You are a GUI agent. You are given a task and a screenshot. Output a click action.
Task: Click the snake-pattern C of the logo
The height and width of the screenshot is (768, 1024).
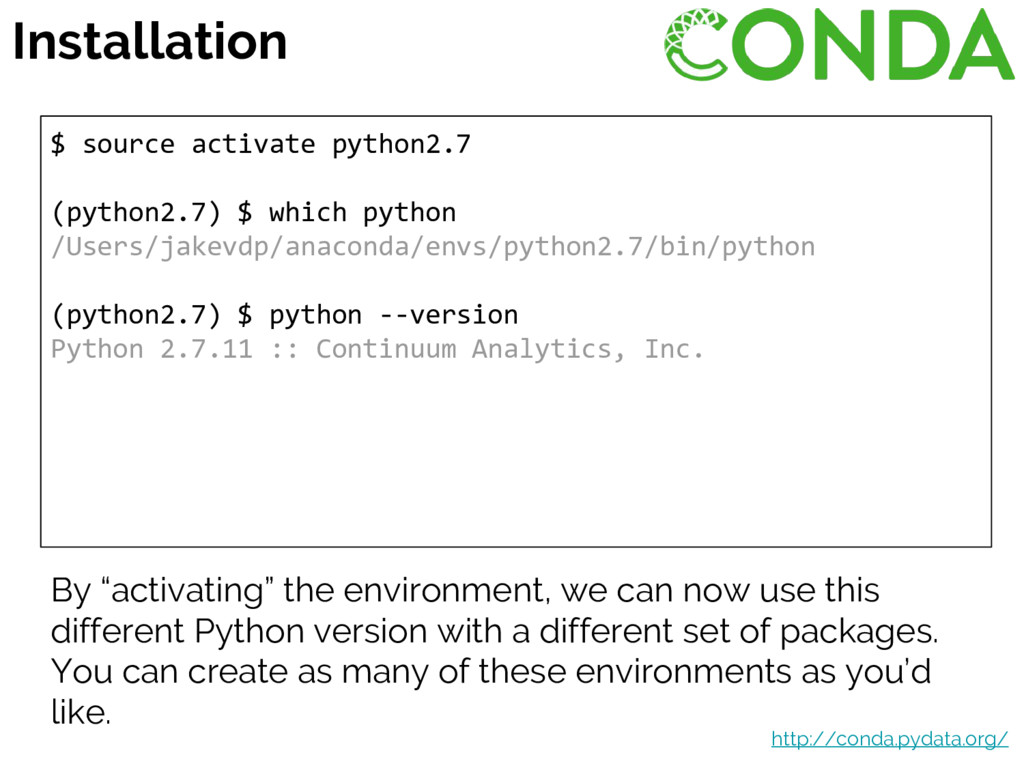click(x=697, y=44)
